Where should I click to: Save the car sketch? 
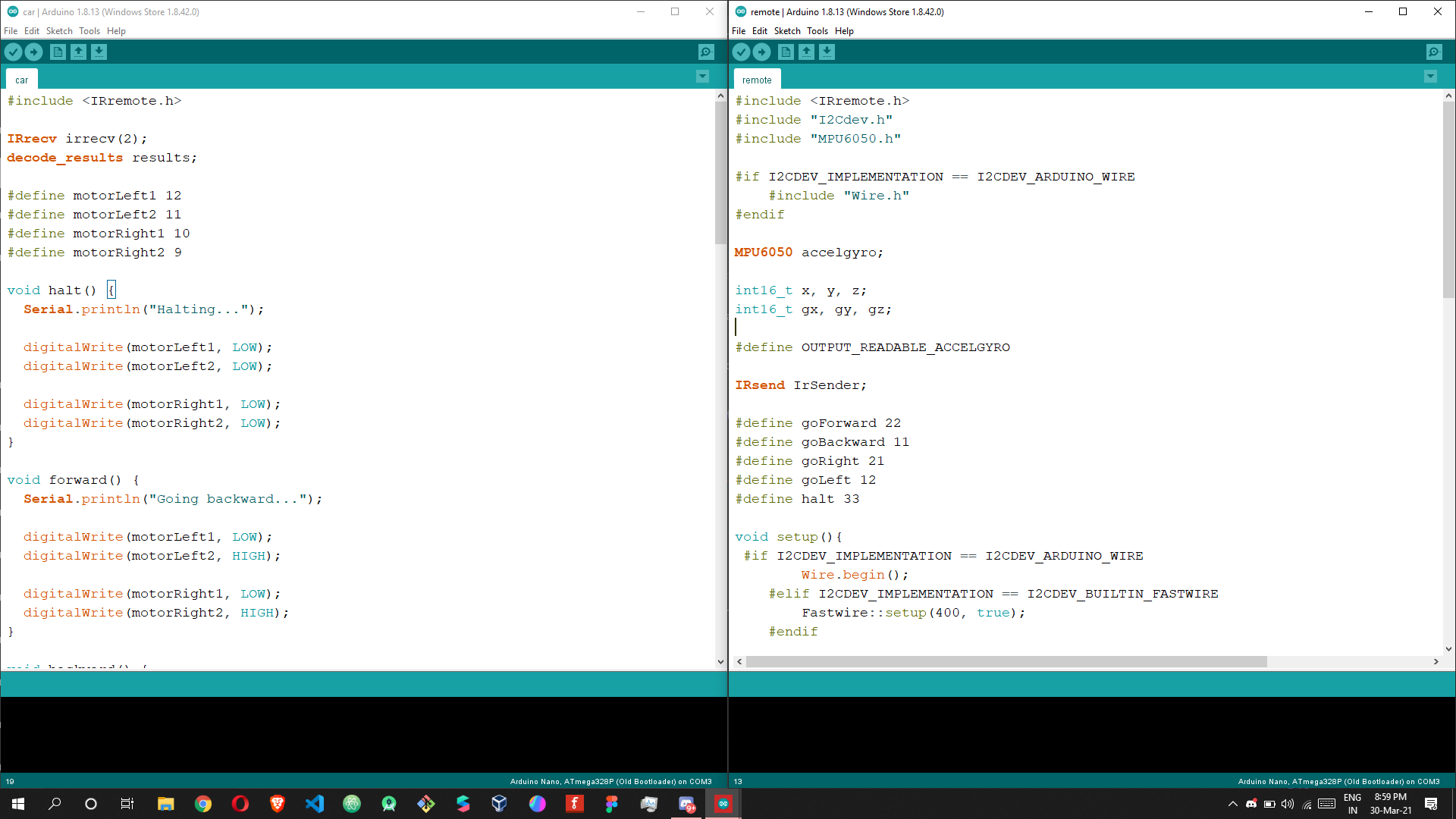99,52
